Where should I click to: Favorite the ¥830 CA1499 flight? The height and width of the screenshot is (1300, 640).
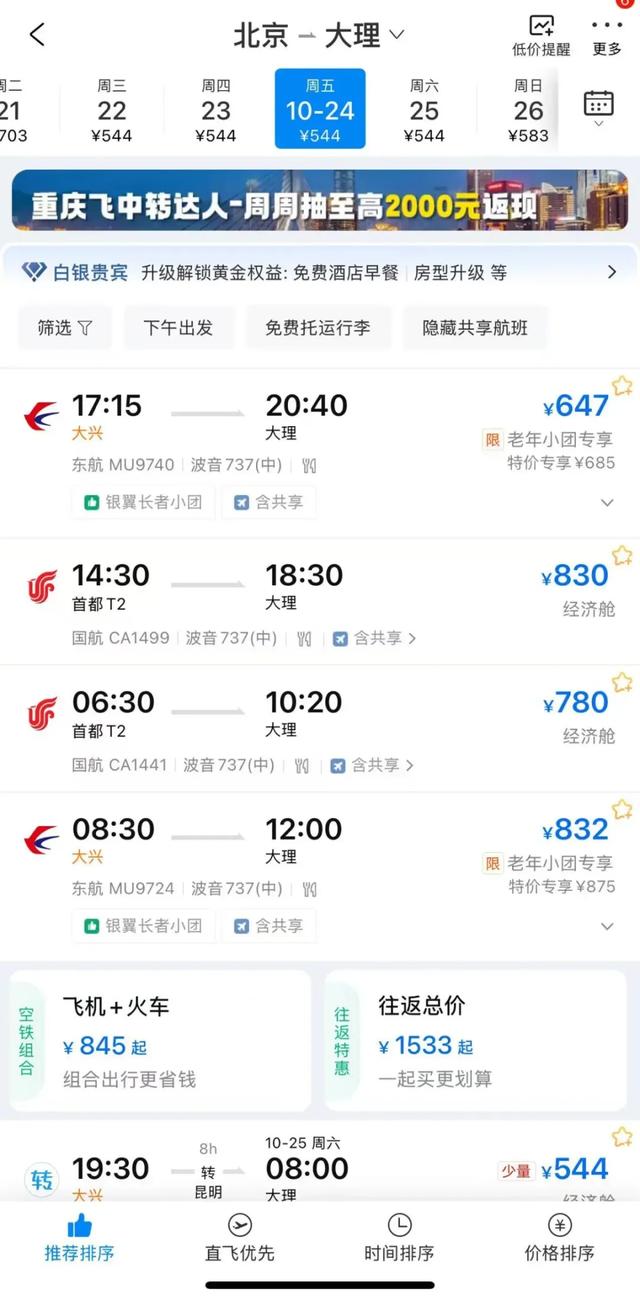622,556
